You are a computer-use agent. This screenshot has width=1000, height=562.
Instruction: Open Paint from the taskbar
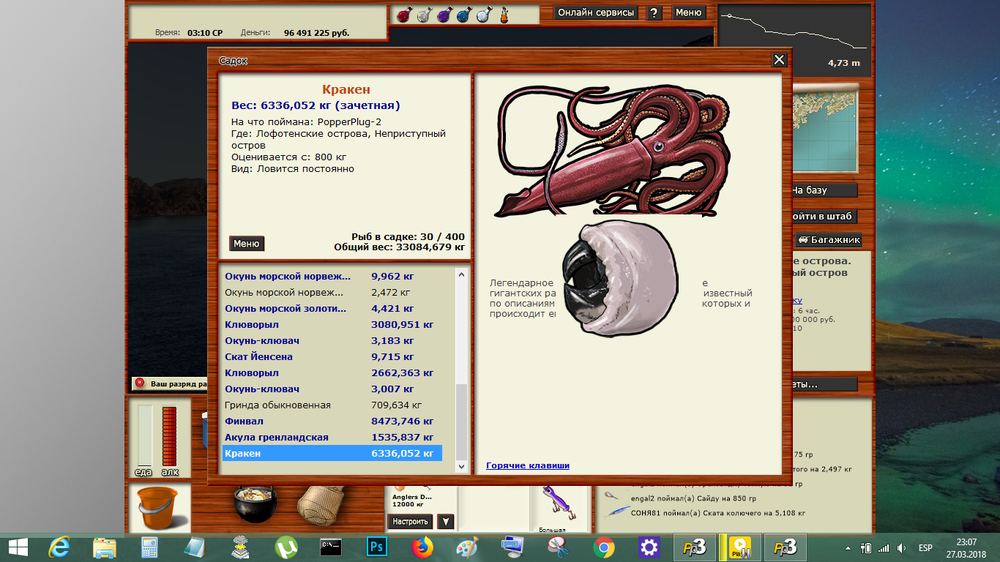coord(467,547)
